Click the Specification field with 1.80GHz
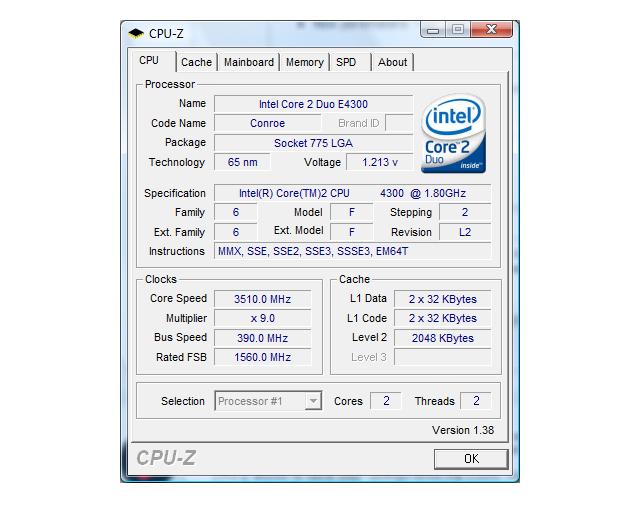 coord(353,193)
